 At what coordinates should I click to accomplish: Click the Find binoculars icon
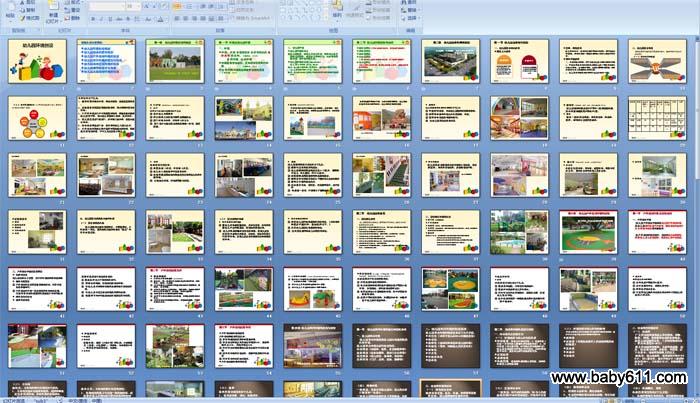(405, 3)
